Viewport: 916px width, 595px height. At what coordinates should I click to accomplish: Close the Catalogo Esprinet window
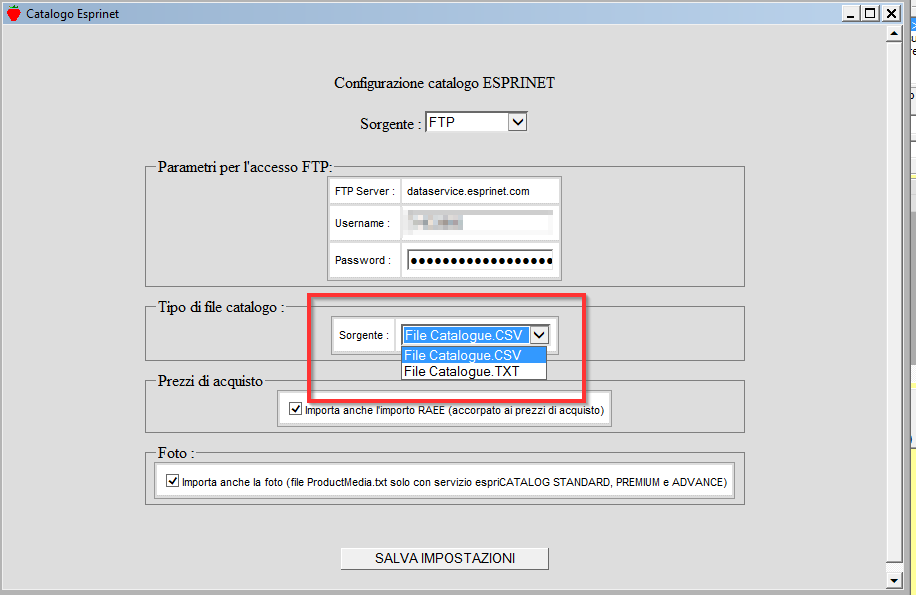point(891,13)
